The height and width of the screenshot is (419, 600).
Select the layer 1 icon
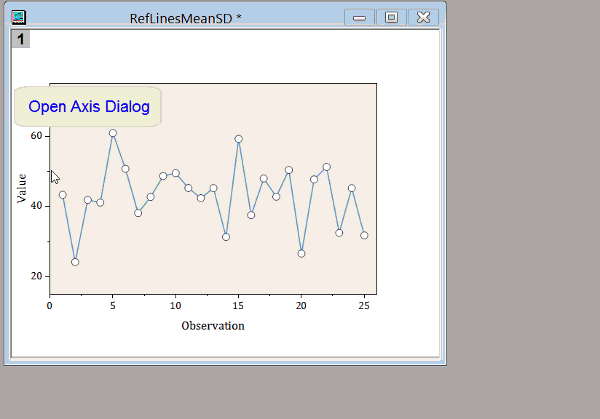coord(20,39)
